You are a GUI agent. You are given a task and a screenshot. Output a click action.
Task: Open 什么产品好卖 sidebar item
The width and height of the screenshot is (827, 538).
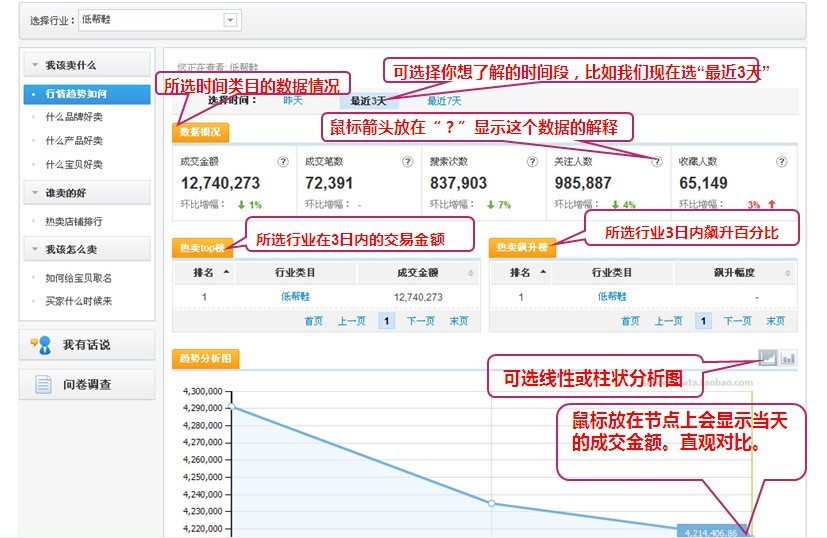[x=74, y=141]
